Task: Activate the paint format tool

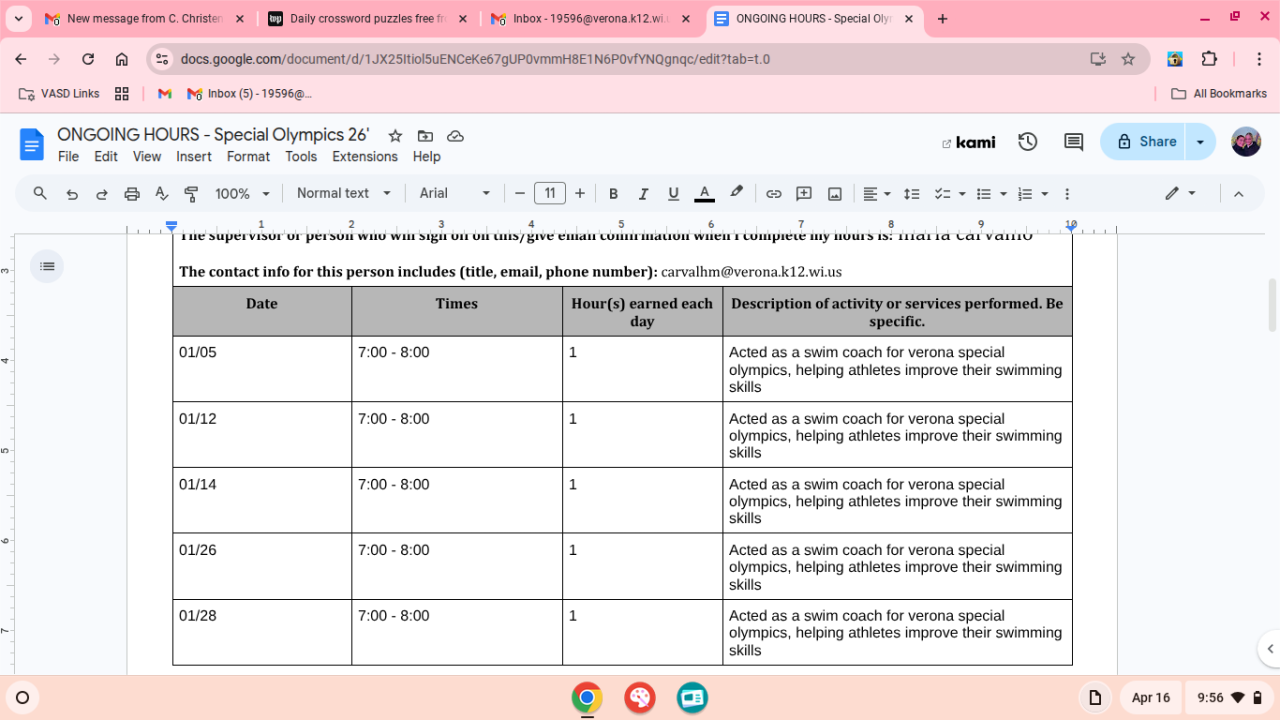Action: point(191,194)
